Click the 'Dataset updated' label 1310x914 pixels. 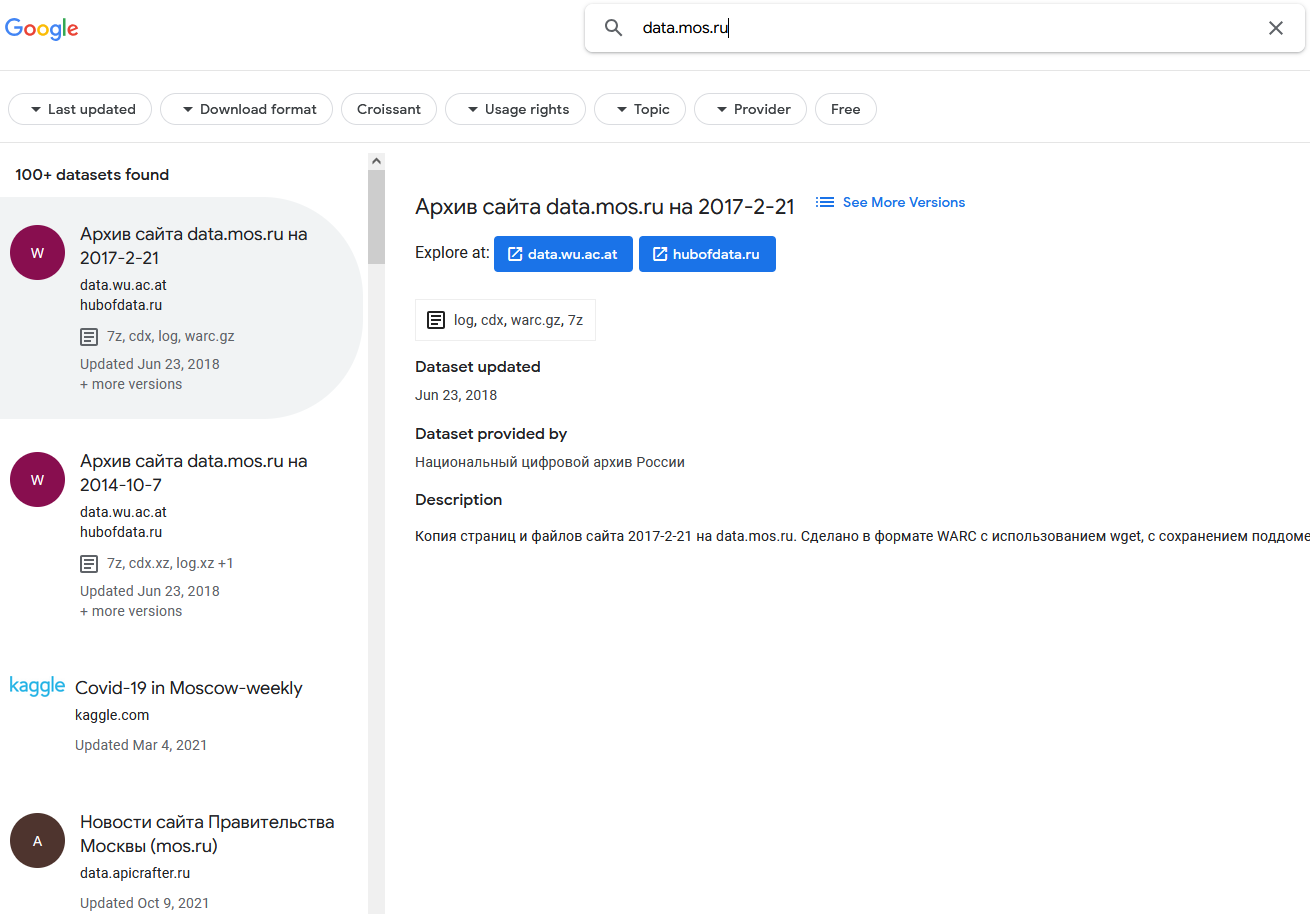pyautogui.click(x=478, y=367)
